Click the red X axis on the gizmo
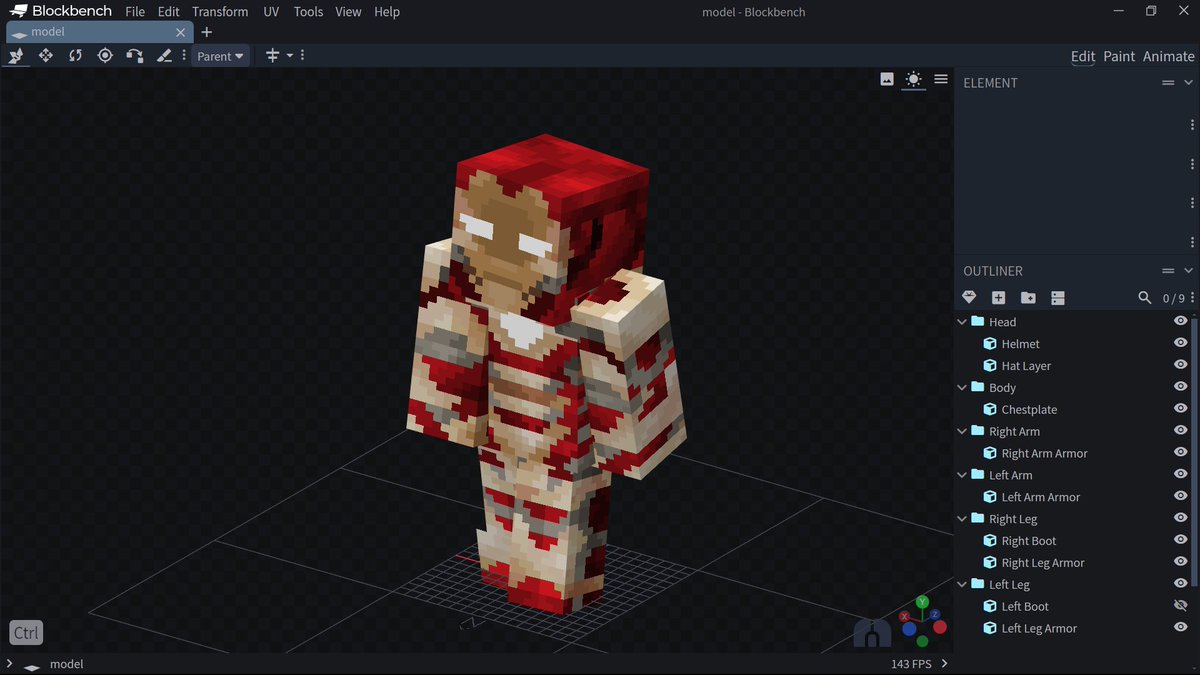 [906, 616]
